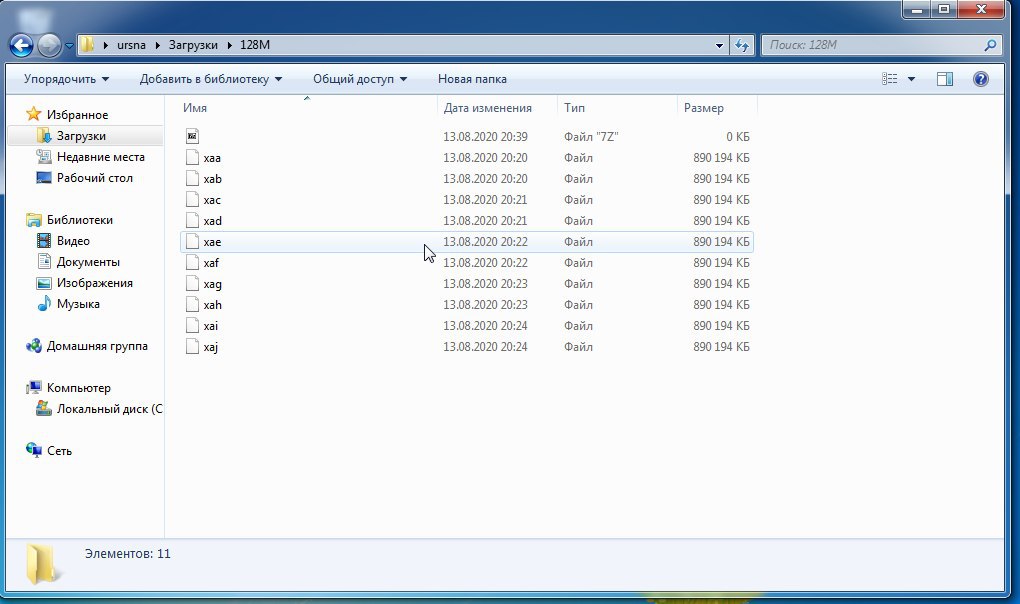Open Недавние места in sidebar
The image size is (1020, 604).
pos(101,157)
